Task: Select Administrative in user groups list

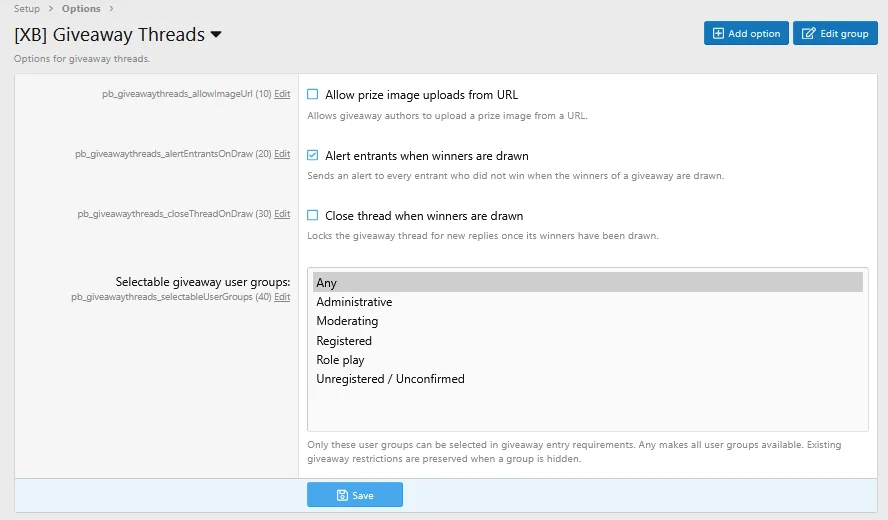Action: (588, 302)
